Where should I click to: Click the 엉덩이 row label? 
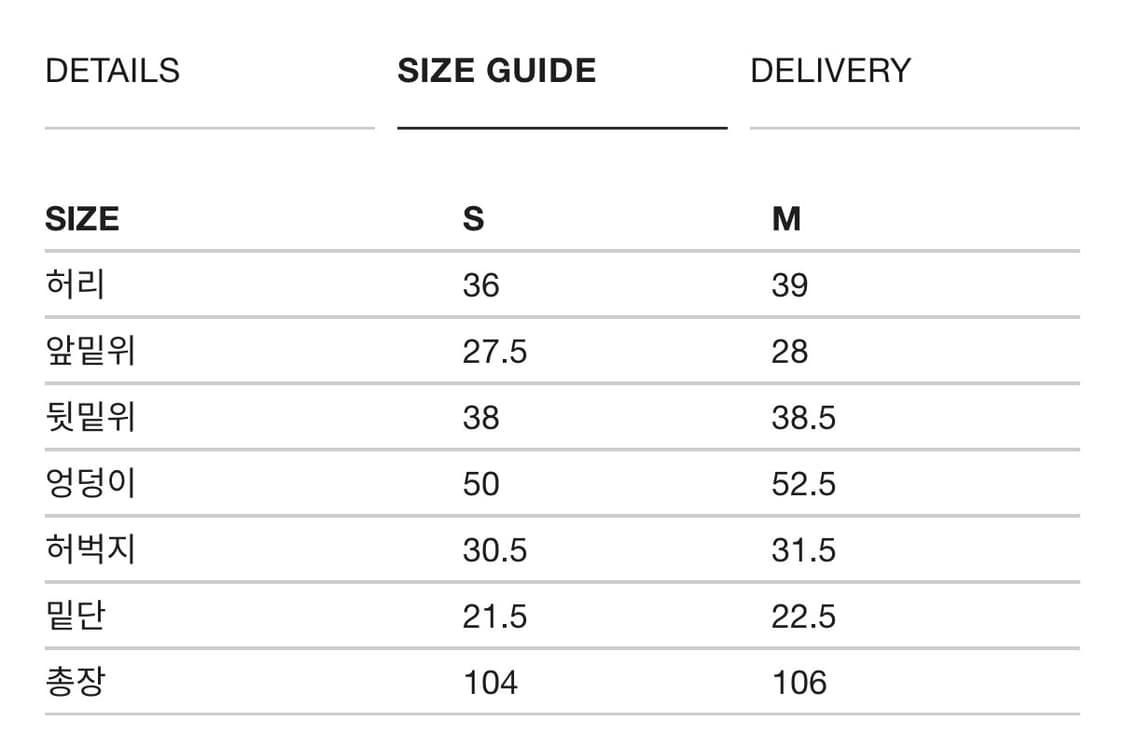tap(90, 484)
